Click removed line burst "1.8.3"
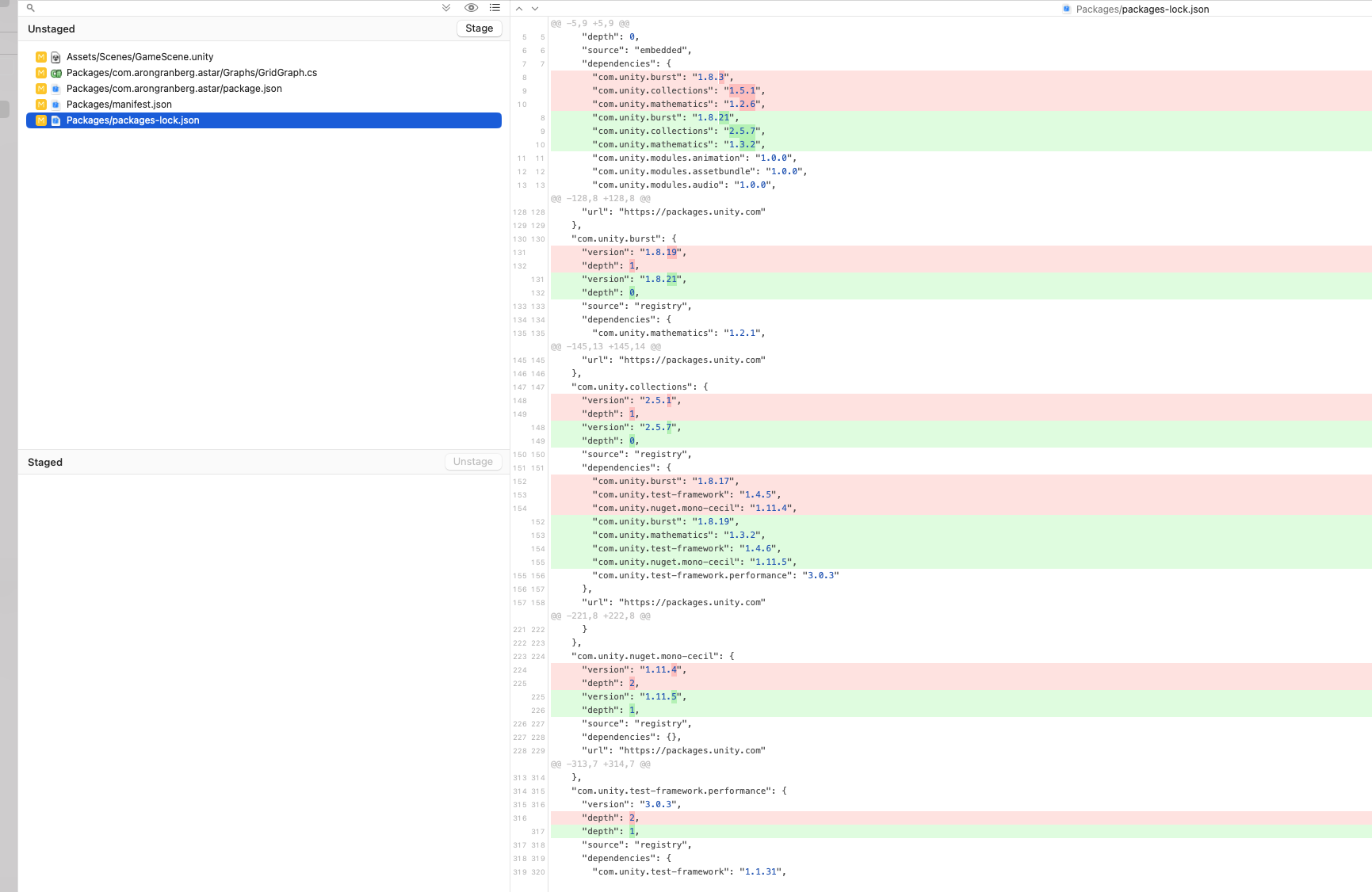 point(961,78)
